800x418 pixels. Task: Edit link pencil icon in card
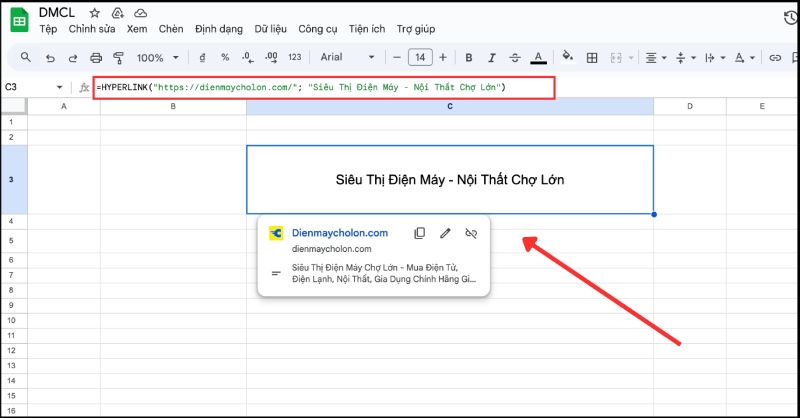[x=445, y=233]
